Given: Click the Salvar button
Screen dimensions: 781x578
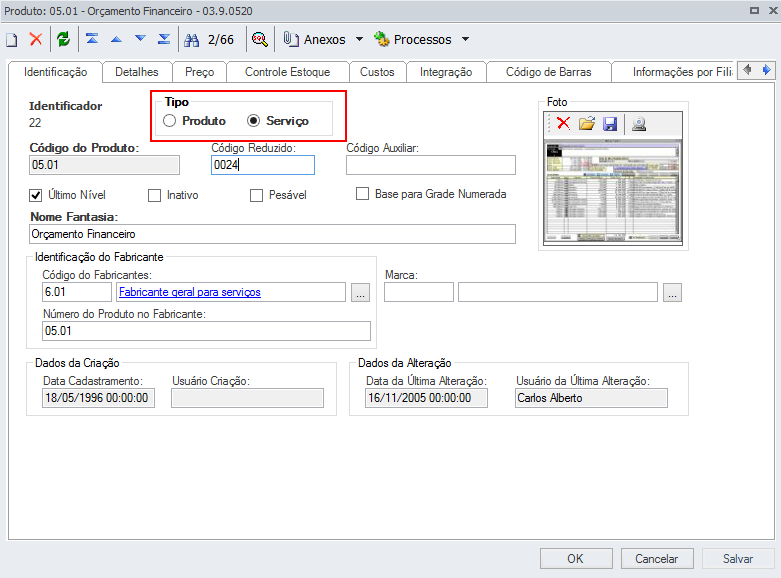Looking at the screenshot, I should [738, 559].
